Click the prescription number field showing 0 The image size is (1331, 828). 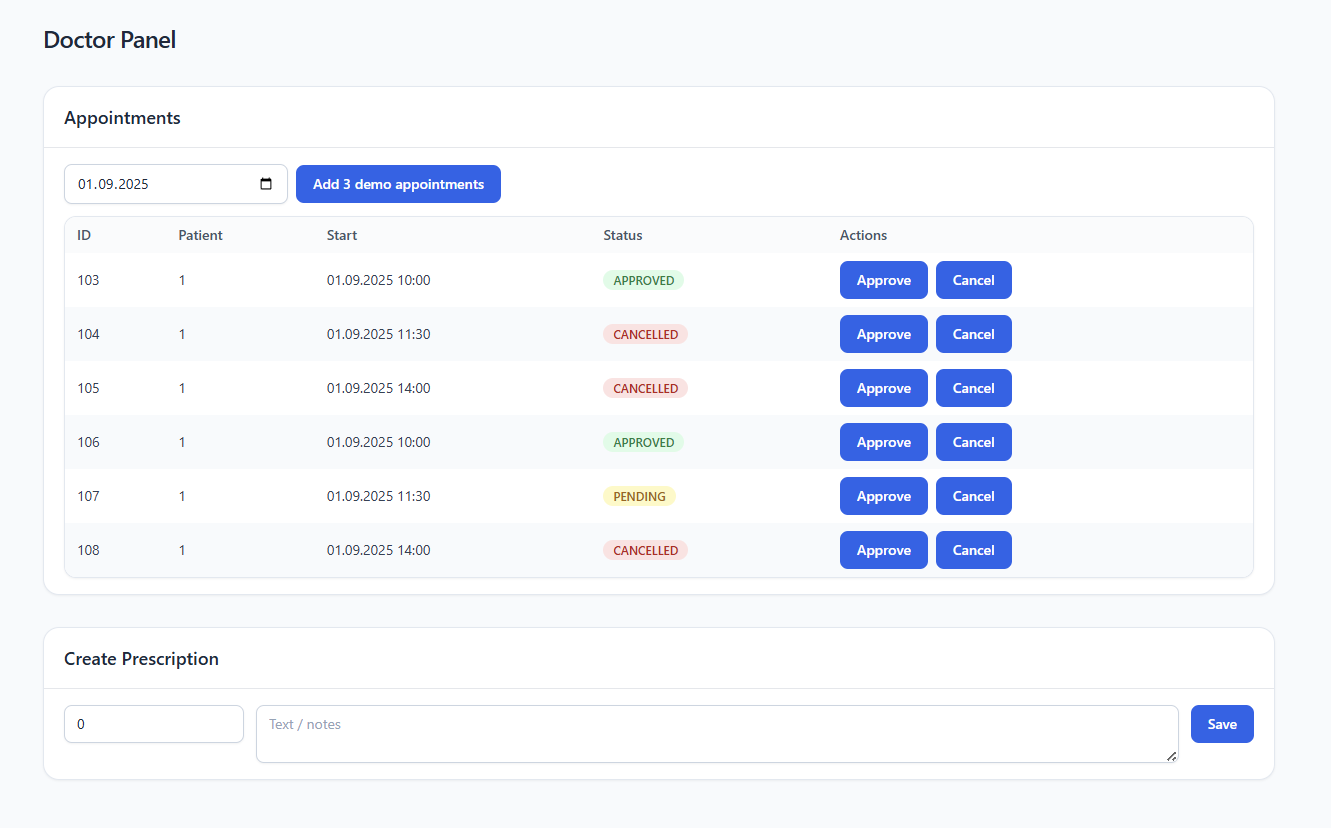click(154, 724)
